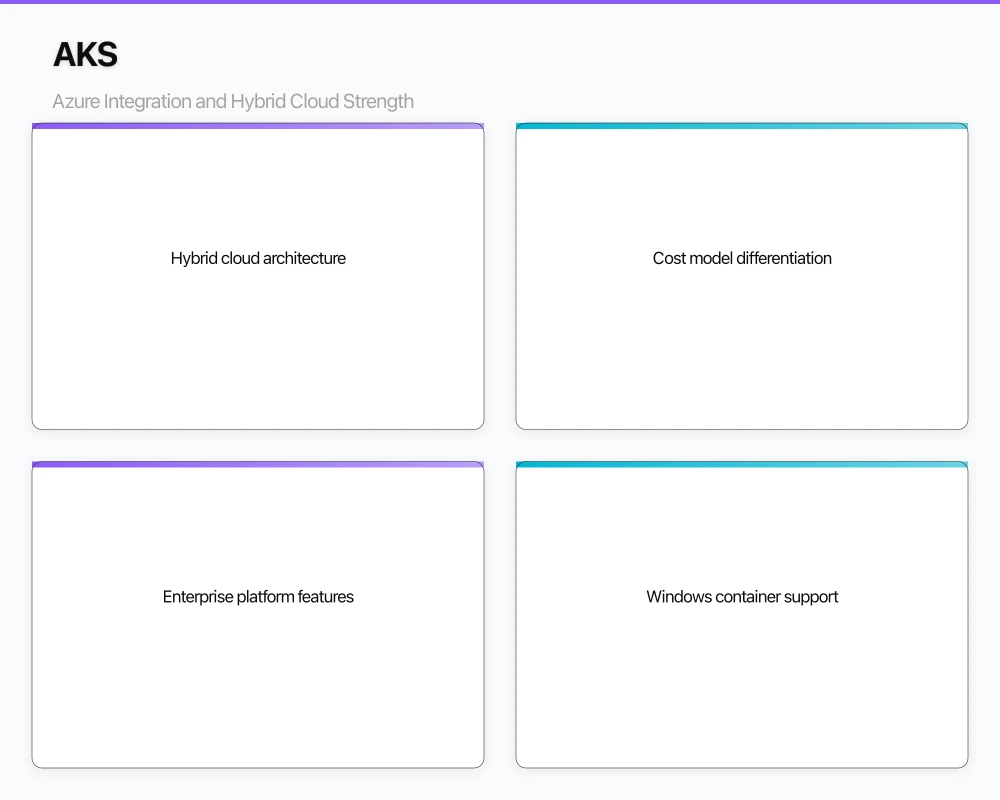Click the Windows container support label text

coord(742,597)
